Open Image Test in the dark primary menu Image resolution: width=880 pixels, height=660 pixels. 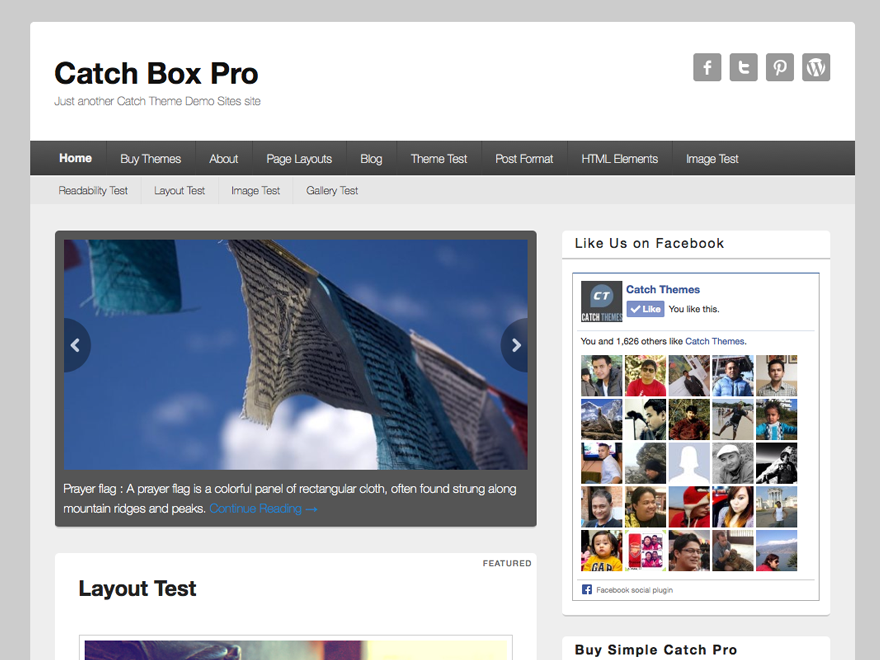pos(712,159)
